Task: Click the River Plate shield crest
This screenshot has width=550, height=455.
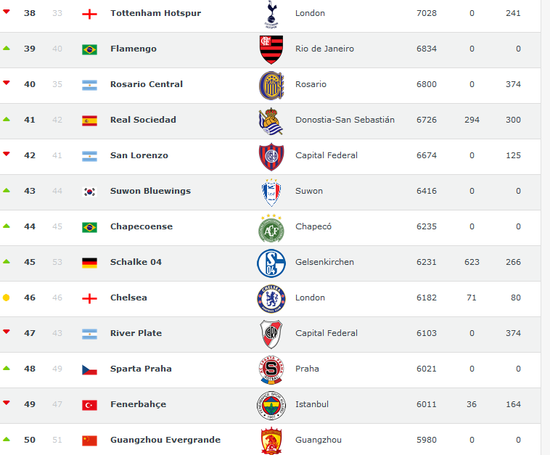Action: 271,334
